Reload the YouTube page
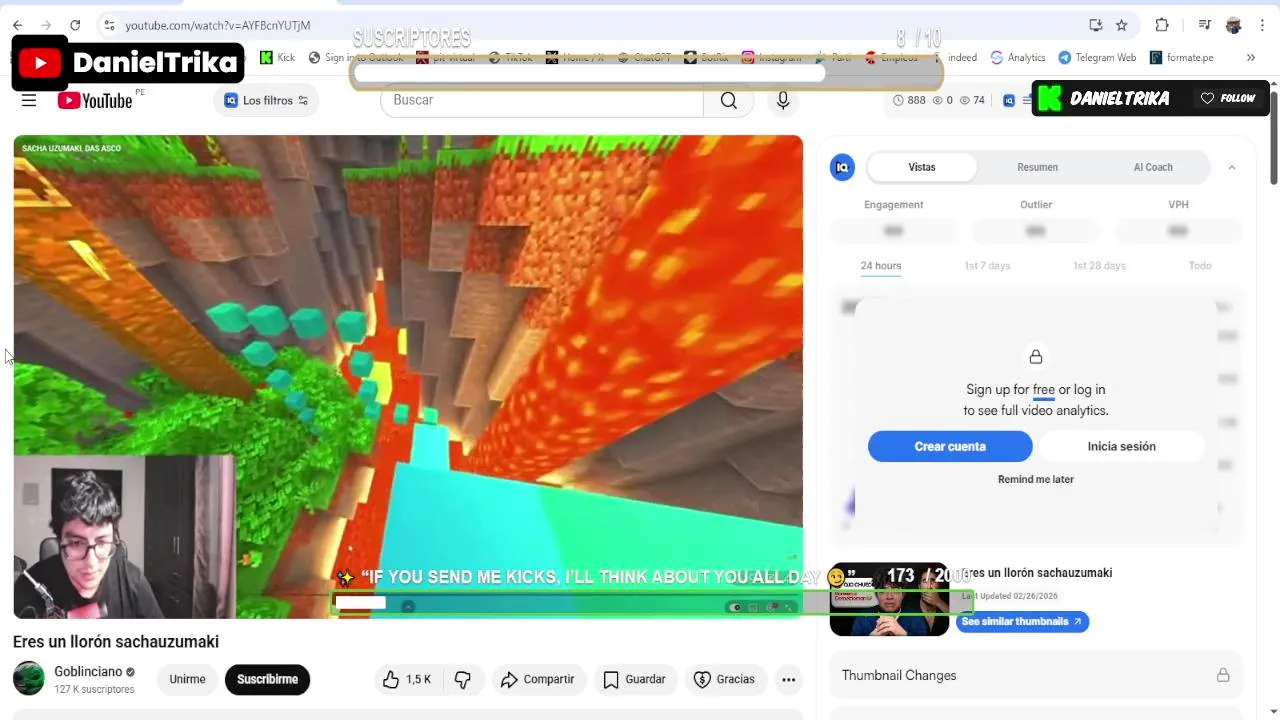1280x720 pixels. pyautogui.click(x=75, y=25)
